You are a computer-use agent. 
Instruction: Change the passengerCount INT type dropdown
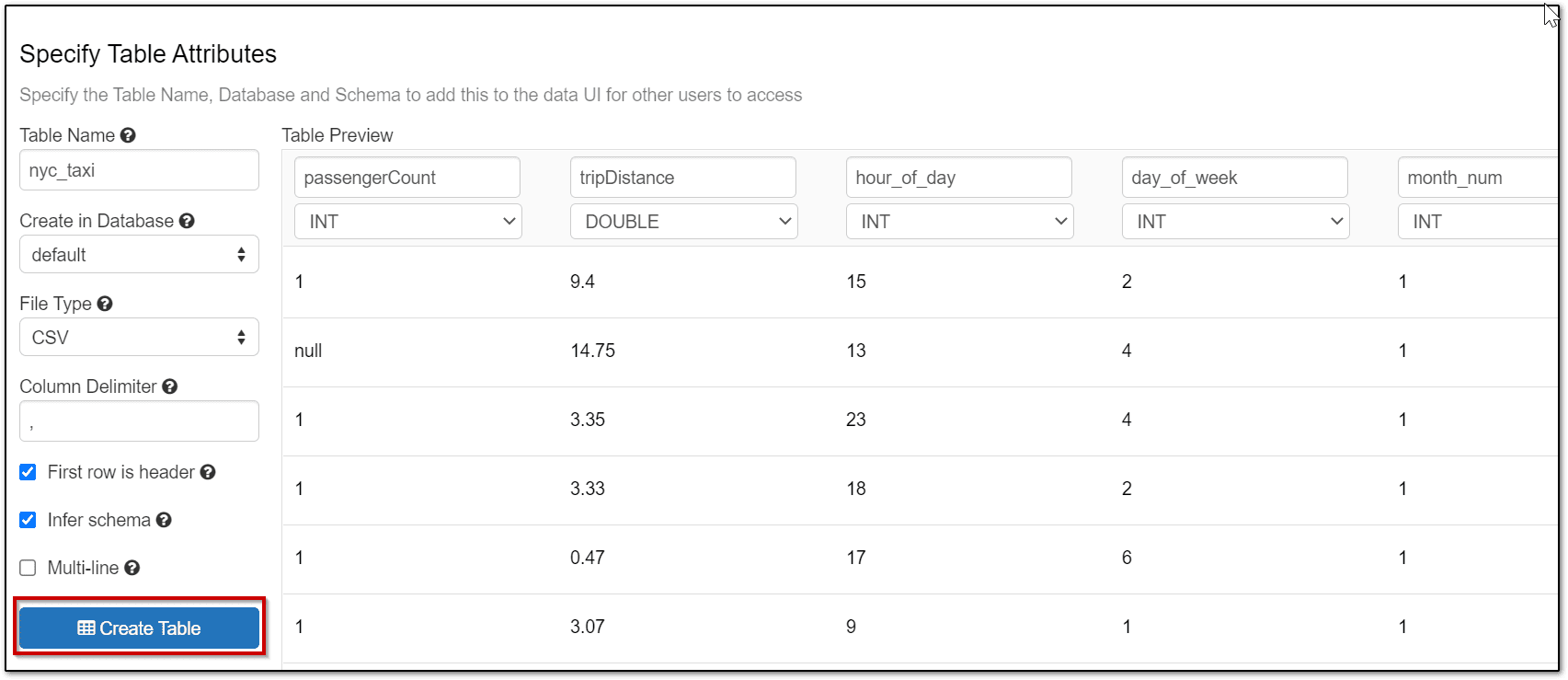tap(407, 222)
